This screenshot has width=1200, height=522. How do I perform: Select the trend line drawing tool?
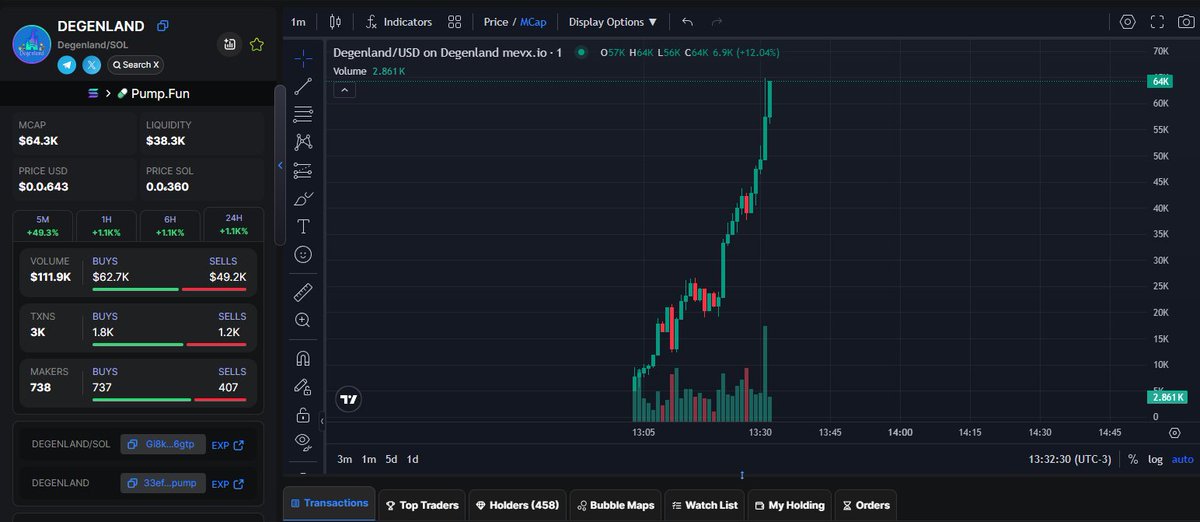(x=303, y=86)
